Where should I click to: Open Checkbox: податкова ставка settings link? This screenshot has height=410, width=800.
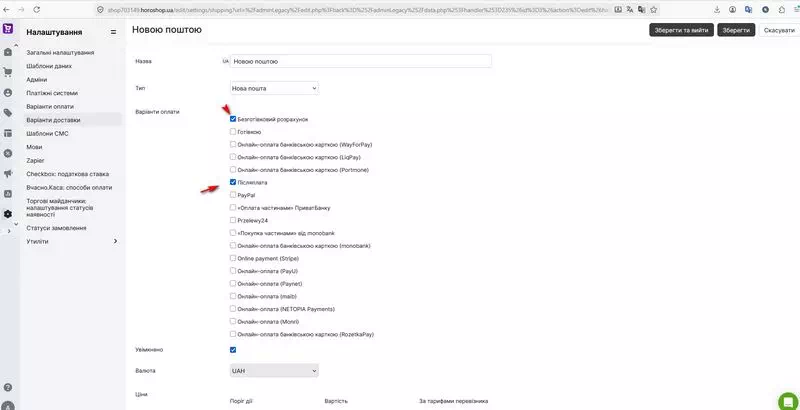pyautogui.click(x=67, y=174)
